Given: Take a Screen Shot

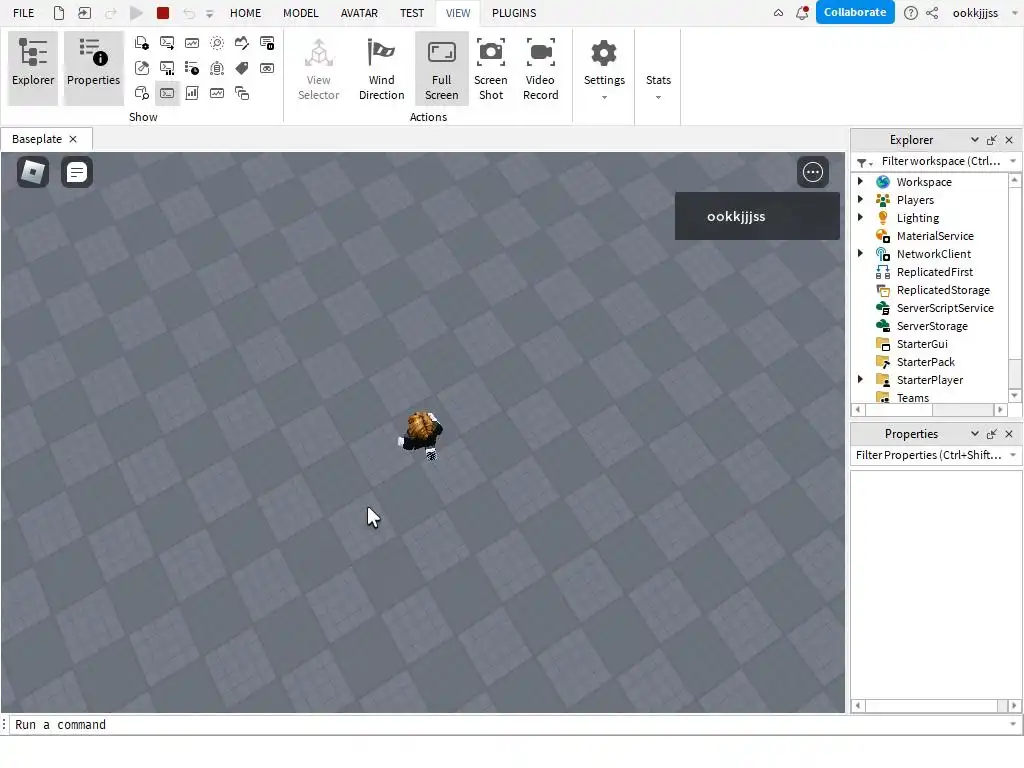Looking at the screenshot, I should (490, 68).
